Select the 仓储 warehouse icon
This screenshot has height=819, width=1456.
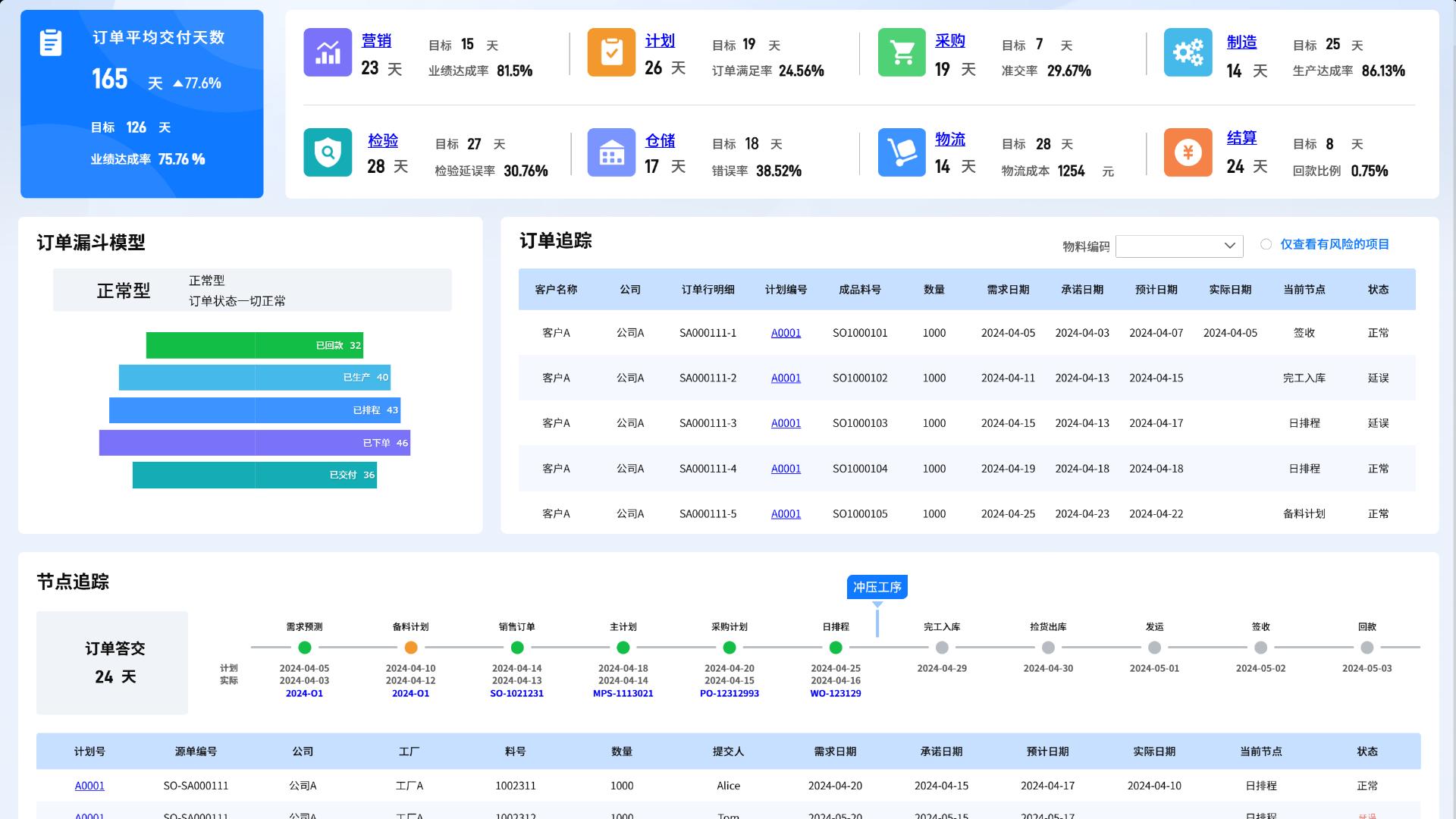pos(611,152)
